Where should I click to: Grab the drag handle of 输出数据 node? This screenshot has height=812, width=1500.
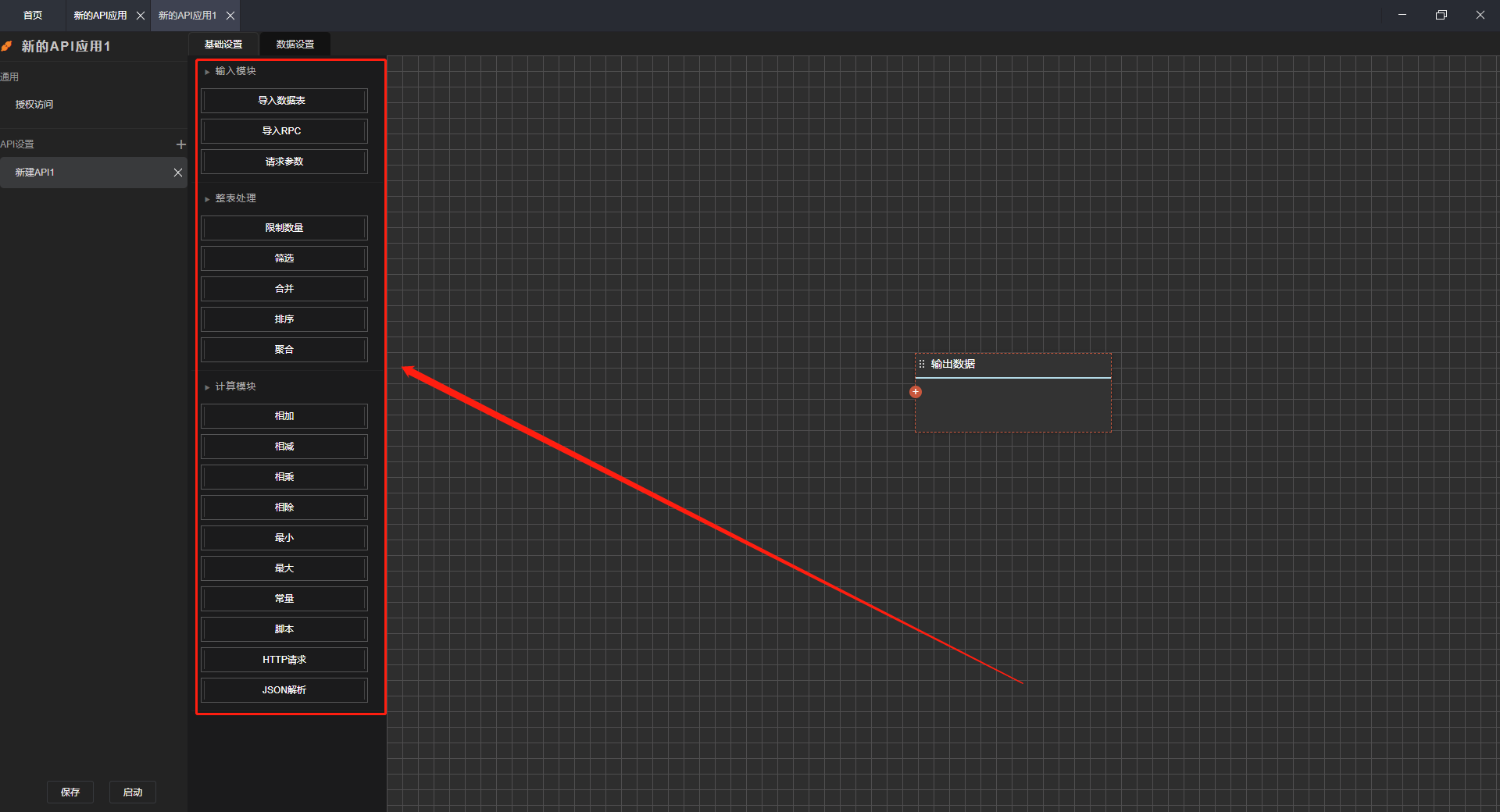922,364
